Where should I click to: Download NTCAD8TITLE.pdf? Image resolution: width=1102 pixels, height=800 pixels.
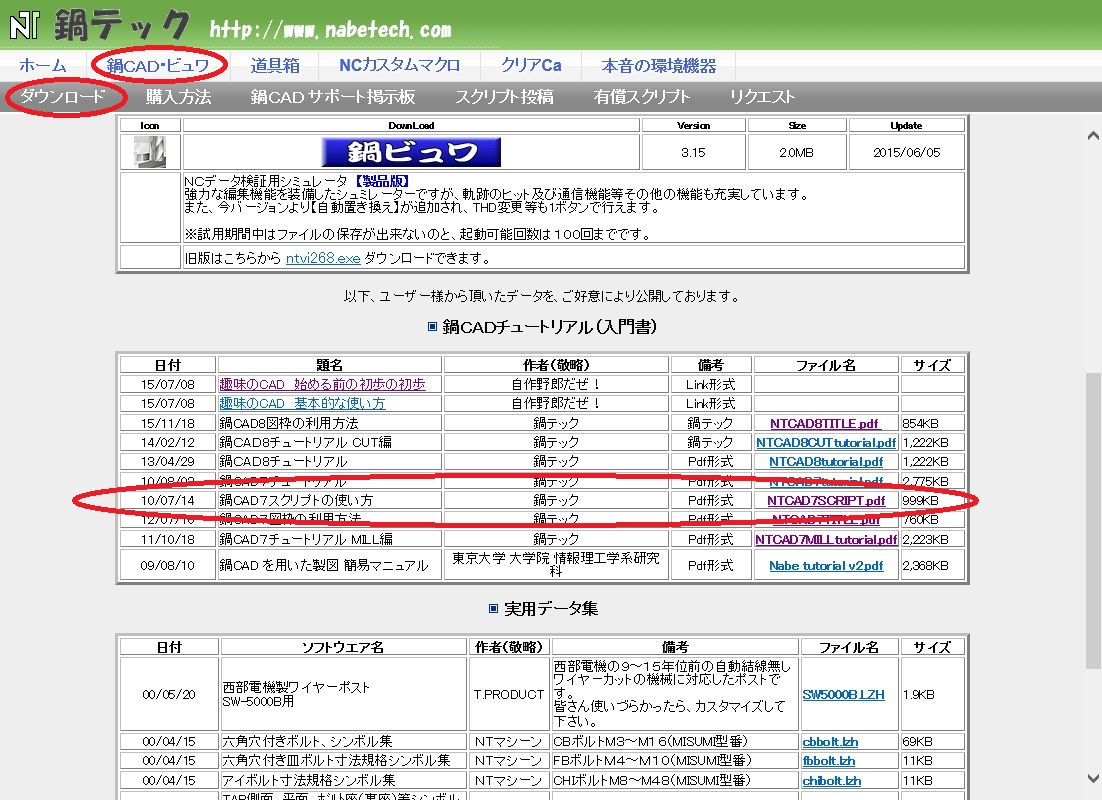click(x=825, y=423)
